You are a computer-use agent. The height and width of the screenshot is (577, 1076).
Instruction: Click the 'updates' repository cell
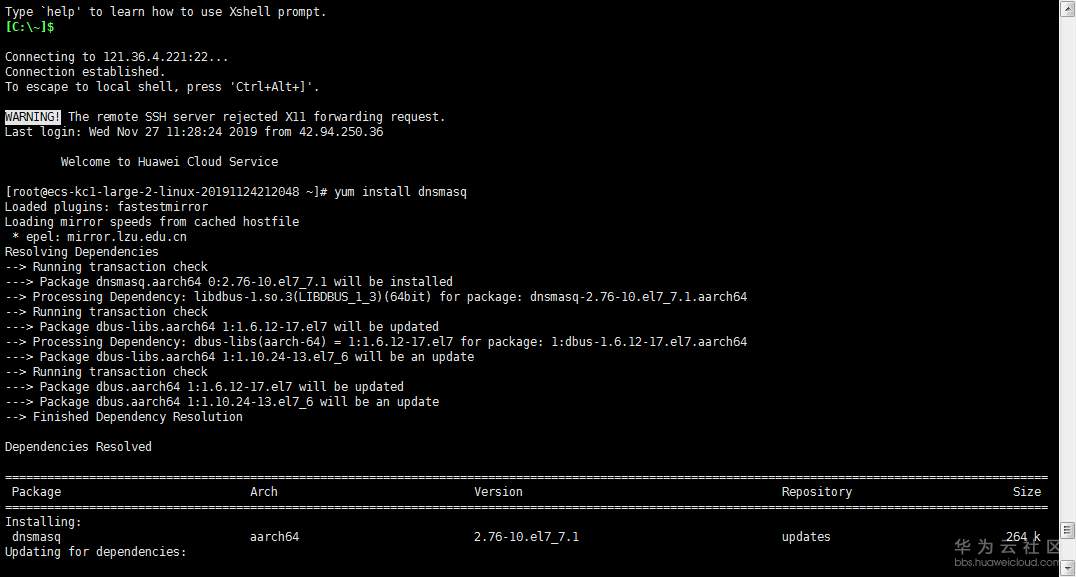(x=806, y=537)
